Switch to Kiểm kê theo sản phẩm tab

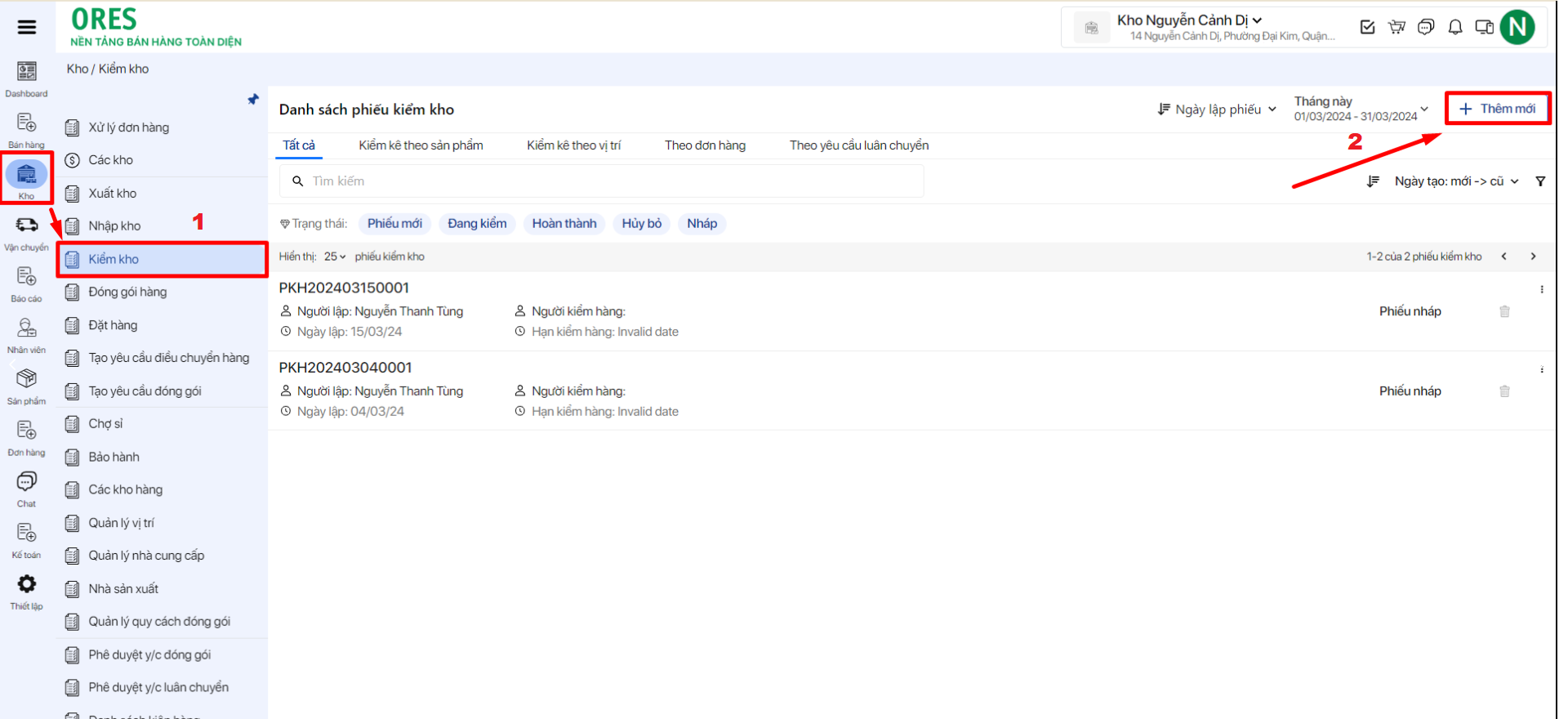(421, 145)
